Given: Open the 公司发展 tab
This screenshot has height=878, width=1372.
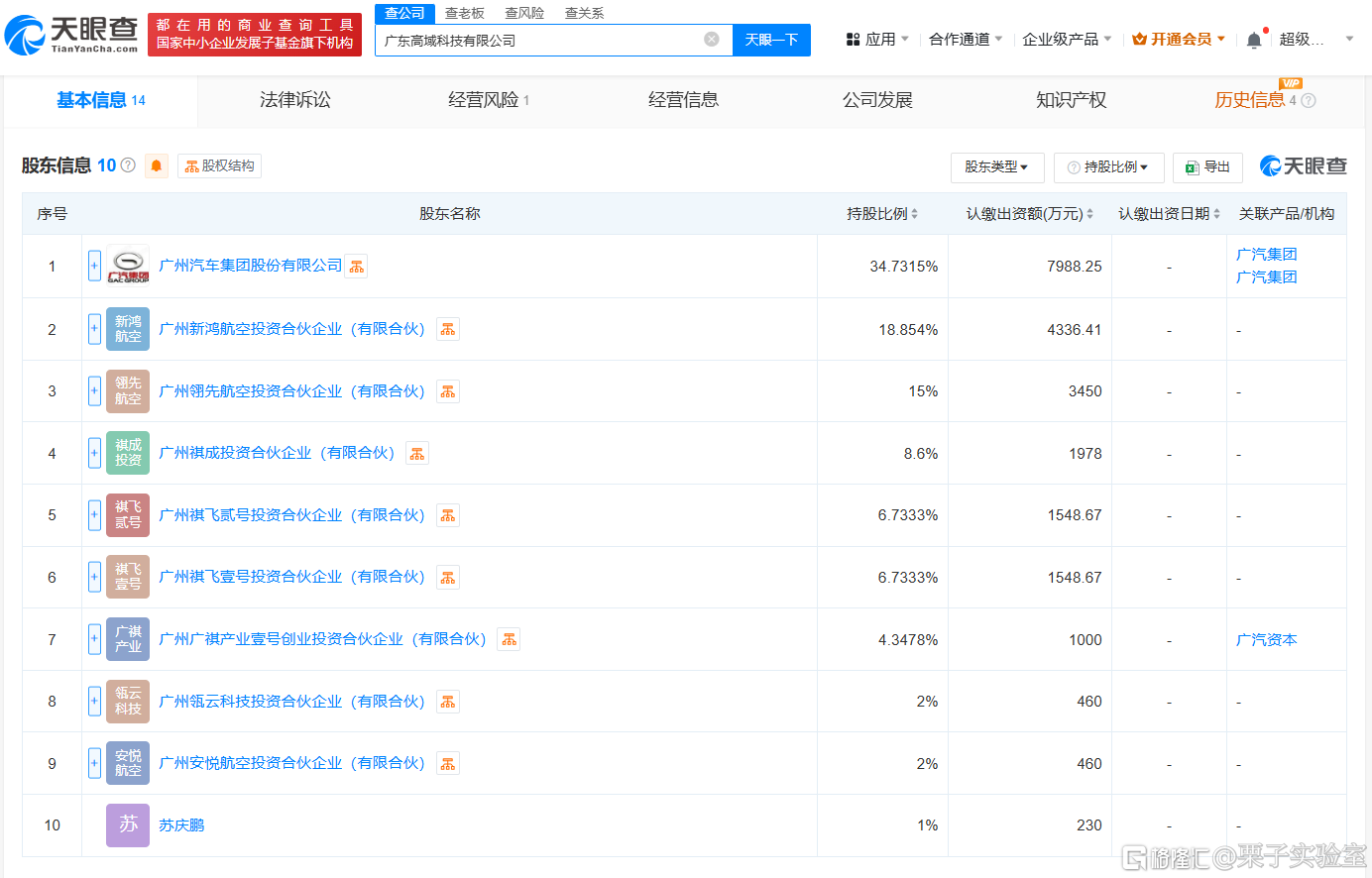Looking at the screenshot, I should [x=877, y=100].
